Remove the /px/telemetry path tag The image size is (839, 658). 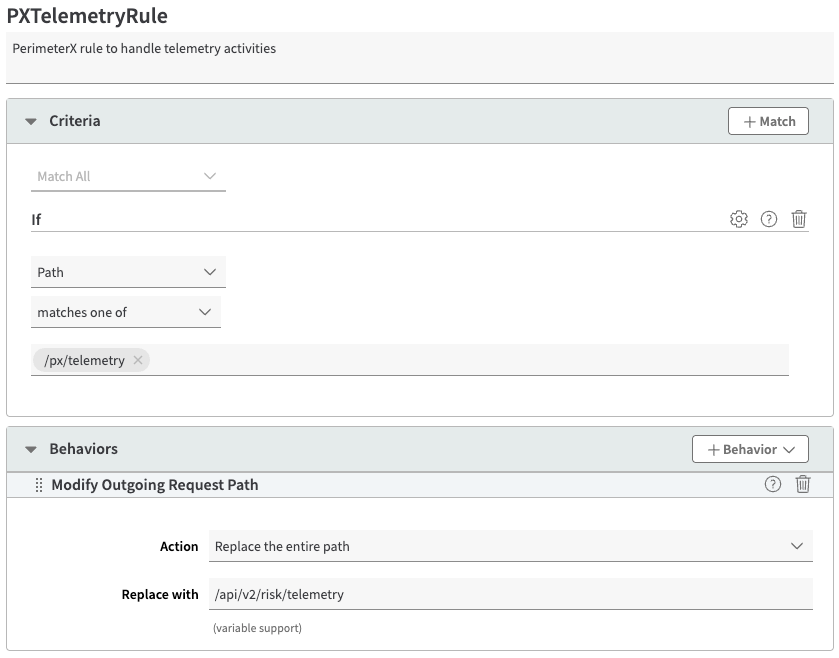[x=138, y=360]
